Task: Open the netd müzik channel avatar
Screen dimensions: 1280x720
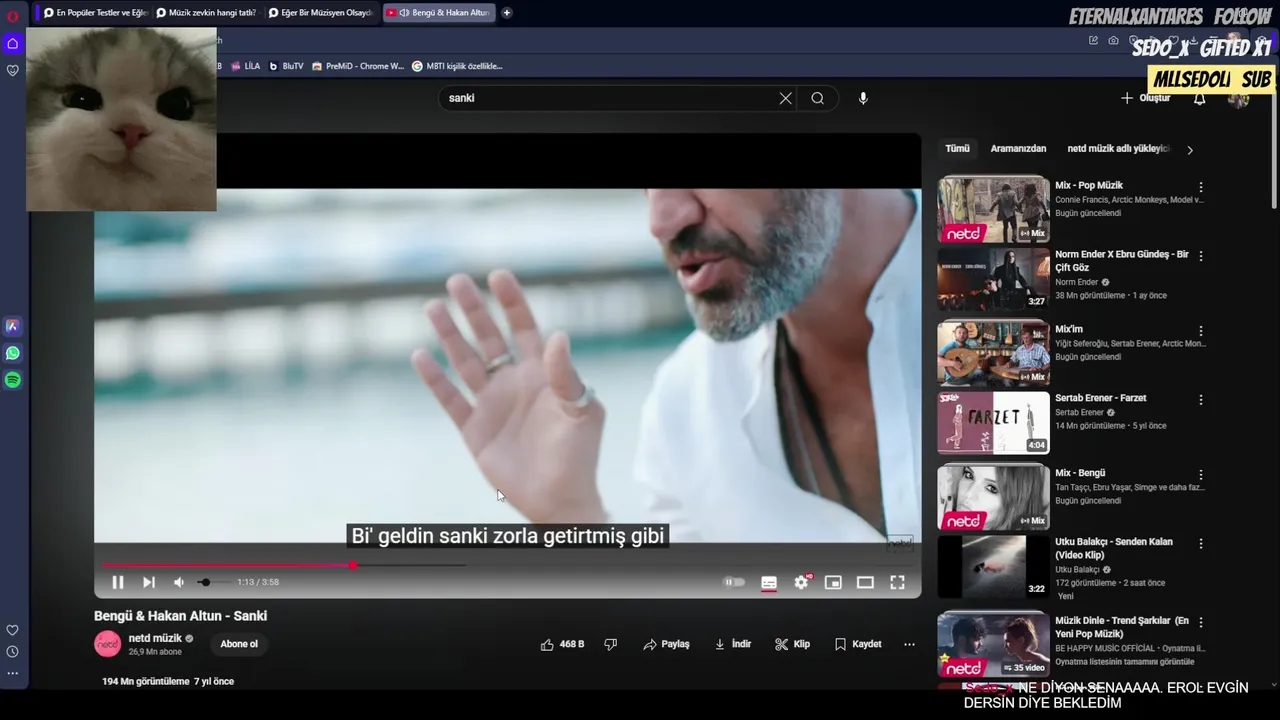Action: pyautogui.click(x=107, y=644)
